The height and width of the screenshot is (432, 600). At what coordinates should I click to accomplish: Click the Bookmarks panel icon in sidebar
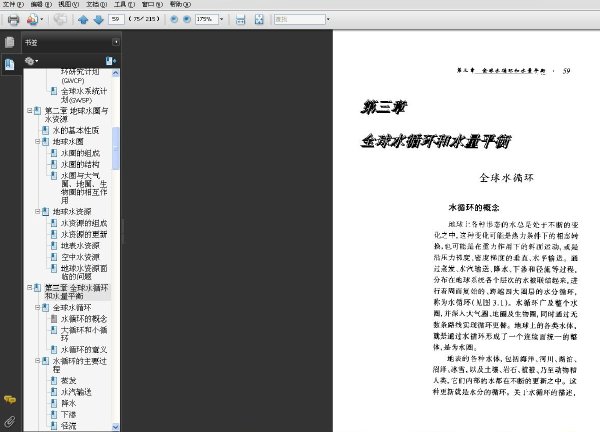pos(10,64)
